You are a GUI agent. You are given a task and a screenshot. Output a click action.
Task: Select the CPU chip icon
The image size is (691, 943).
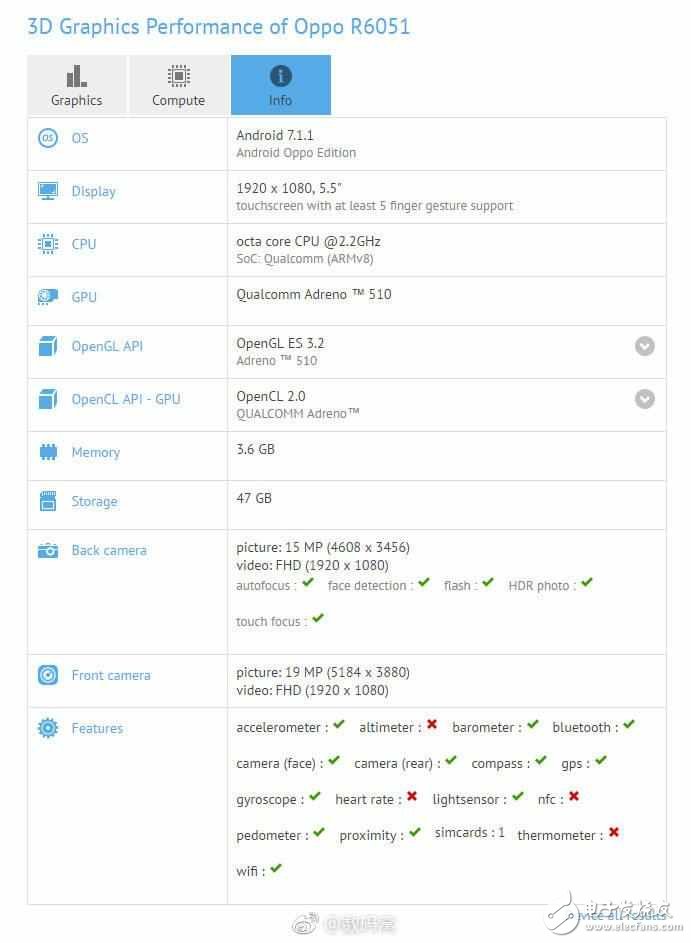[48, 243]
